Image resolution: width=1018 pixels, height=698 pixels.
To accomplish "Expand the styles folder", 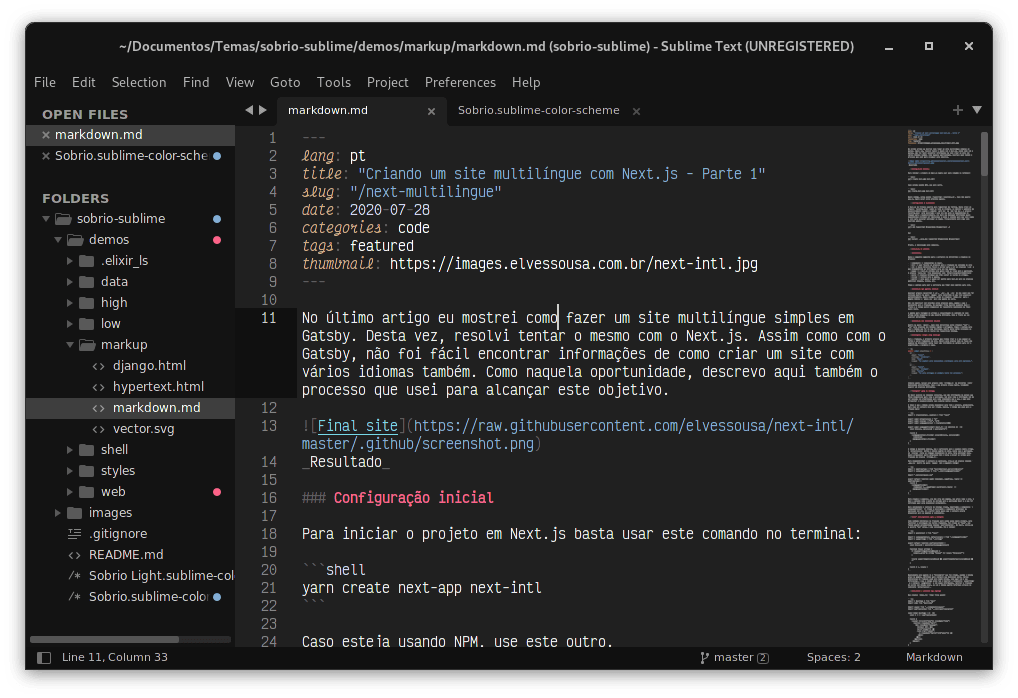I will pyautogui.click(x=70, y=471).
